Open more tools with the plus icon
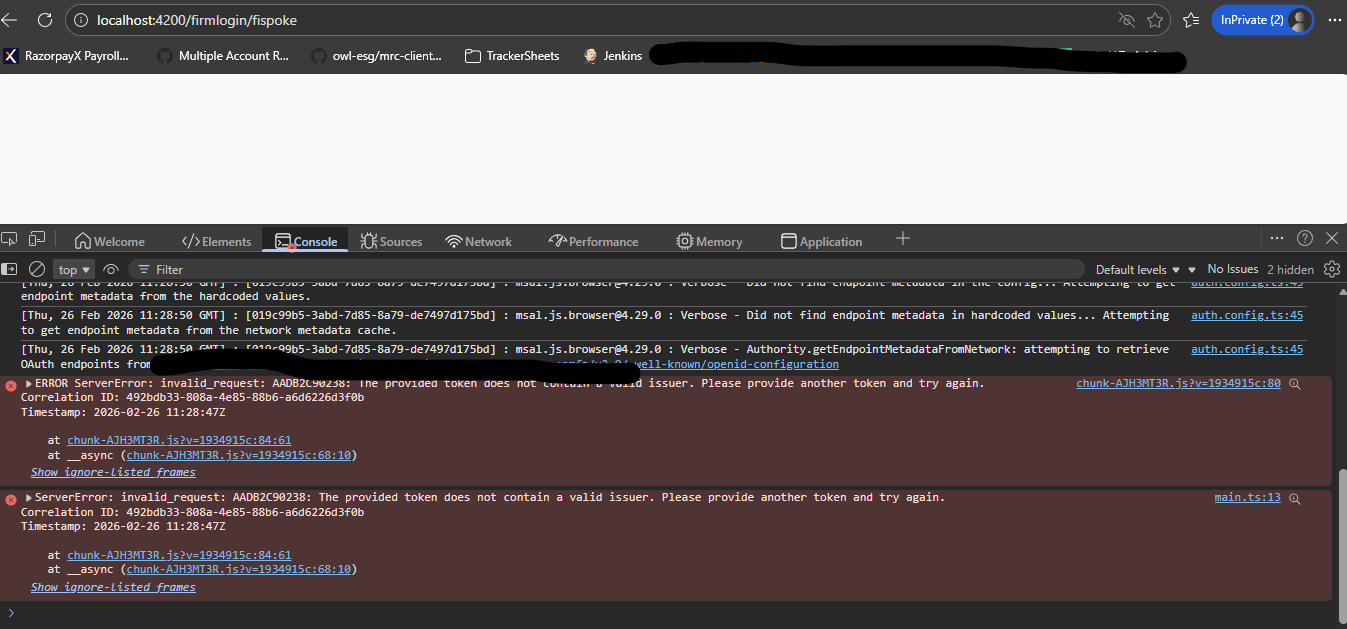Image resolution: width=1347 pixels, height=629 pixels. (903, 238)
